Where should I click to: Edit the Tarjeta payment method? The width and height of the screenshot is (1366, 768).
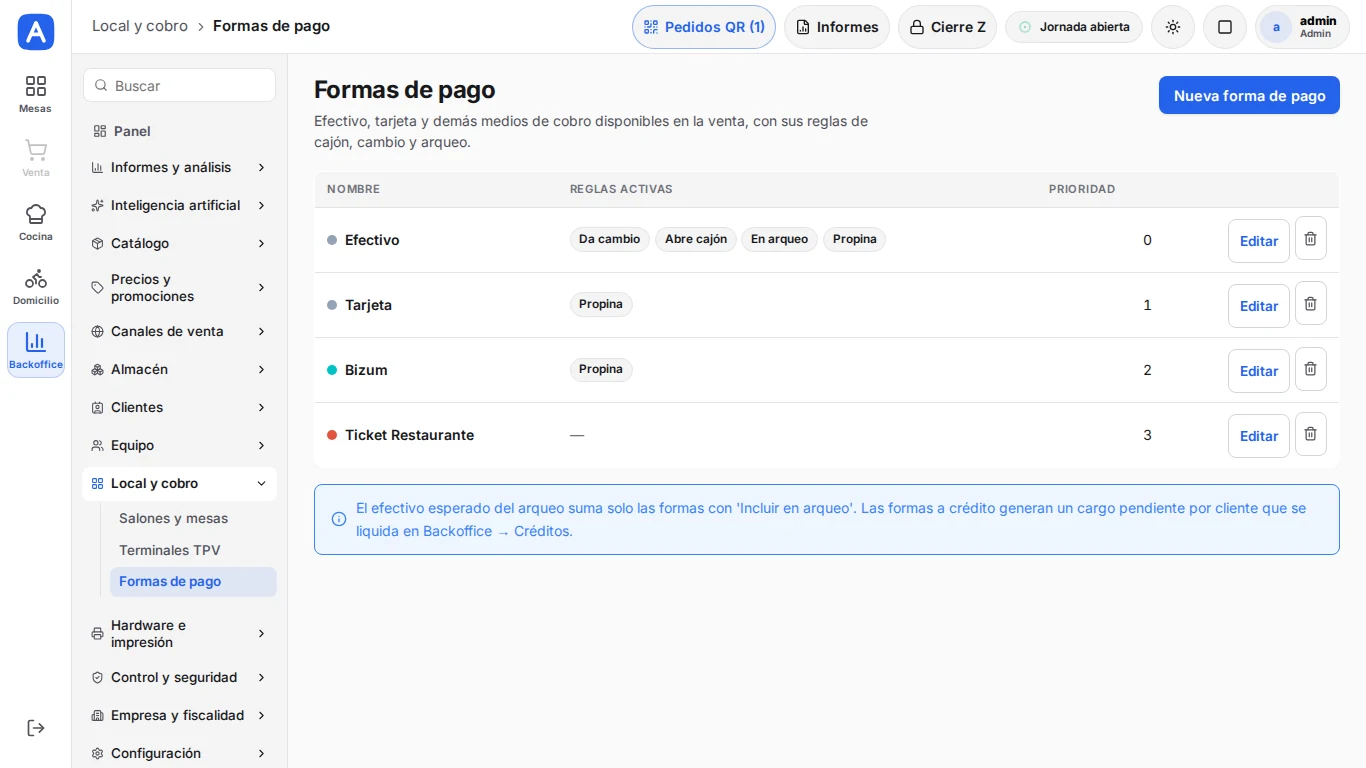(1259, 306)
